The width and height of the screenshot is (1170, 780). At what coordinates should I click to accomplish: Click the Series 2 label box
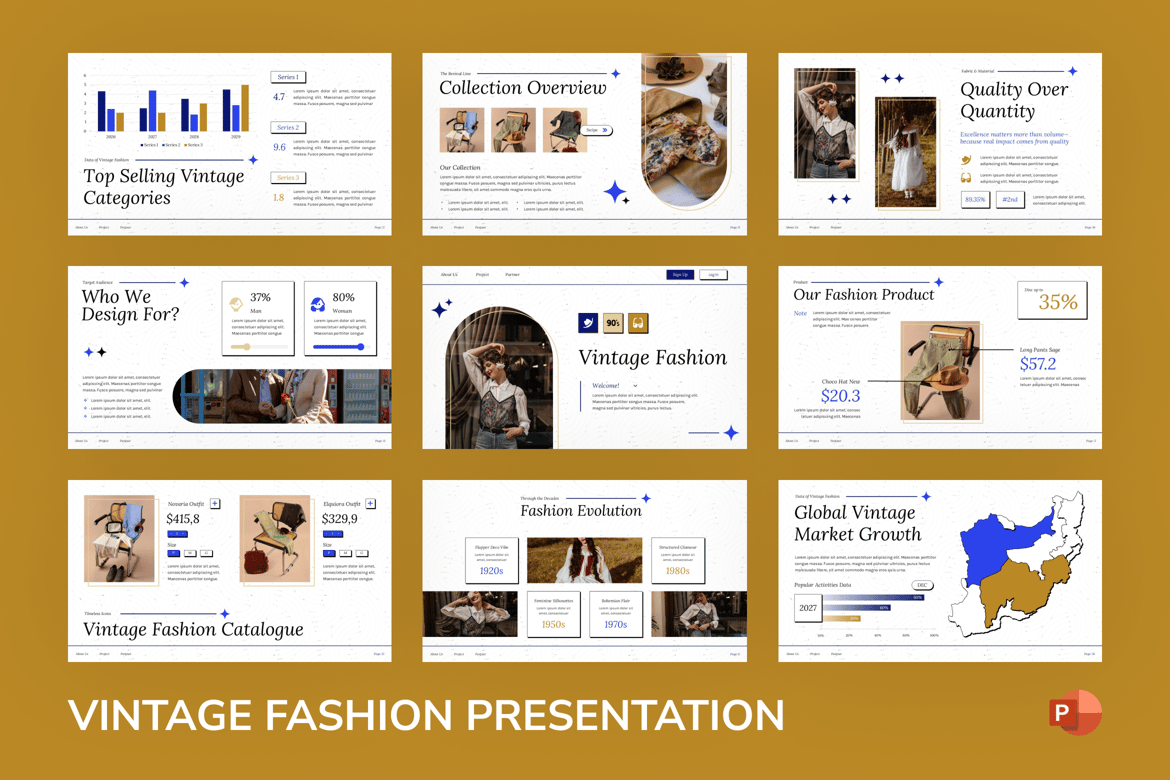[288, 128]
